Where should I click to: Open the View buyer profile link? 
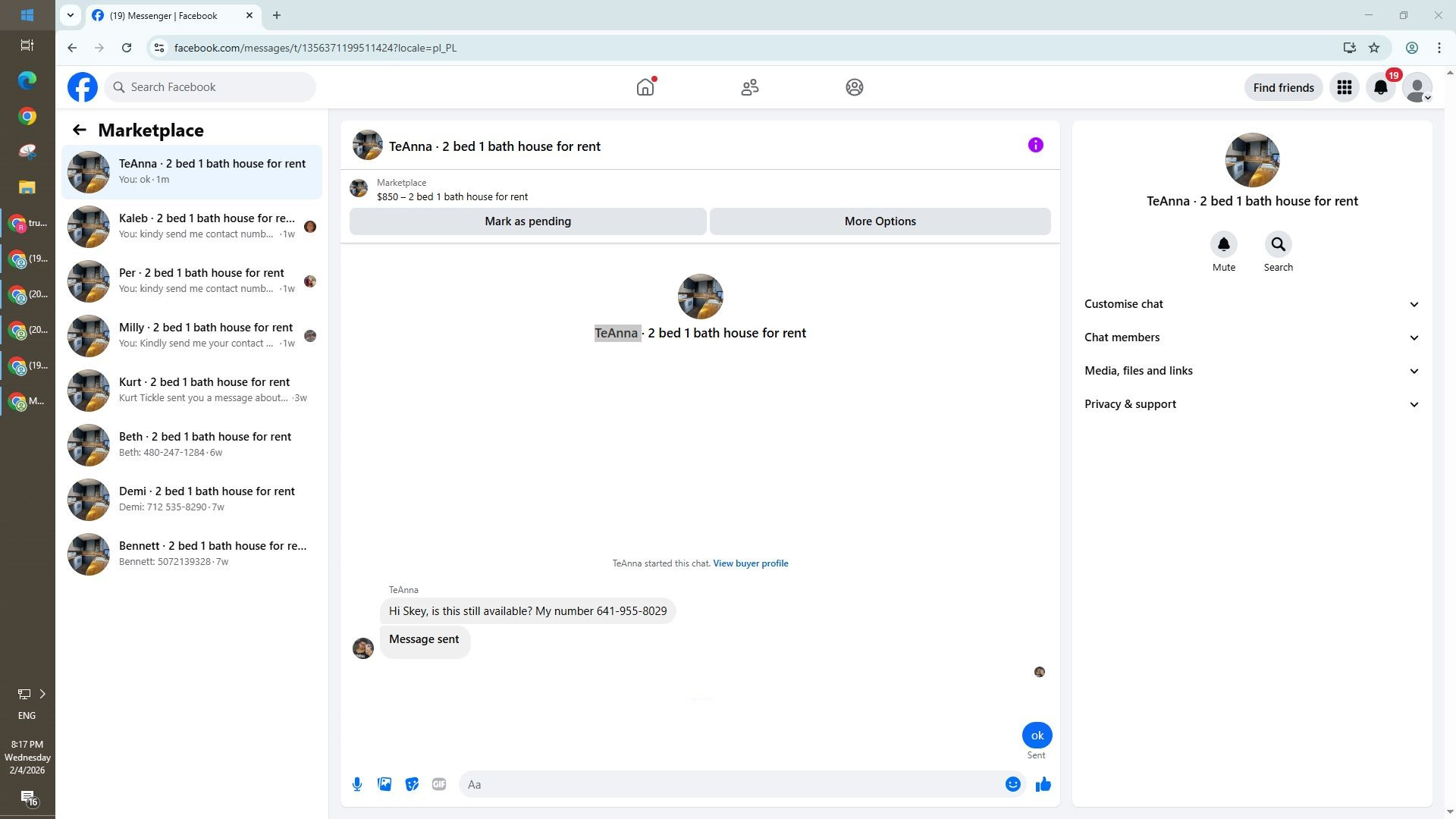coord(750,563)
